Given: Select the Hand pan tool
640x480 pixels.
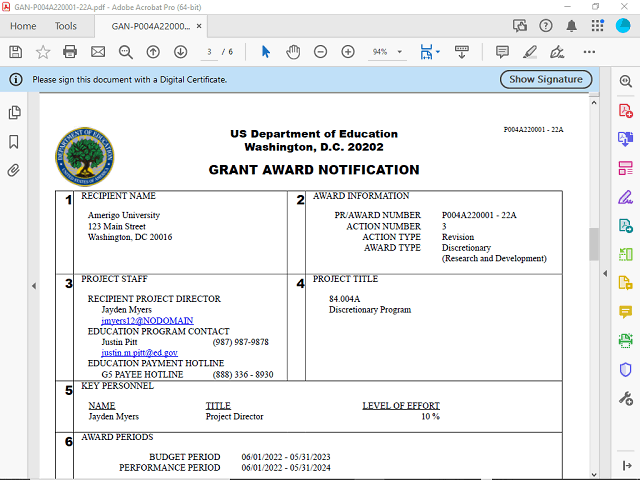Looking at the screenshot, I should 293,51.
